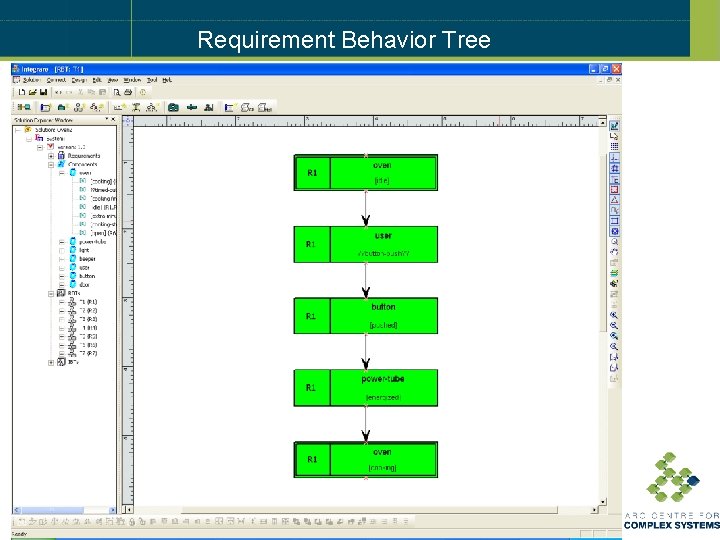720x540 pixels.
Task: Toggle the topmost highlighted right-toolbar icon
Action: (x=614, y=125)
